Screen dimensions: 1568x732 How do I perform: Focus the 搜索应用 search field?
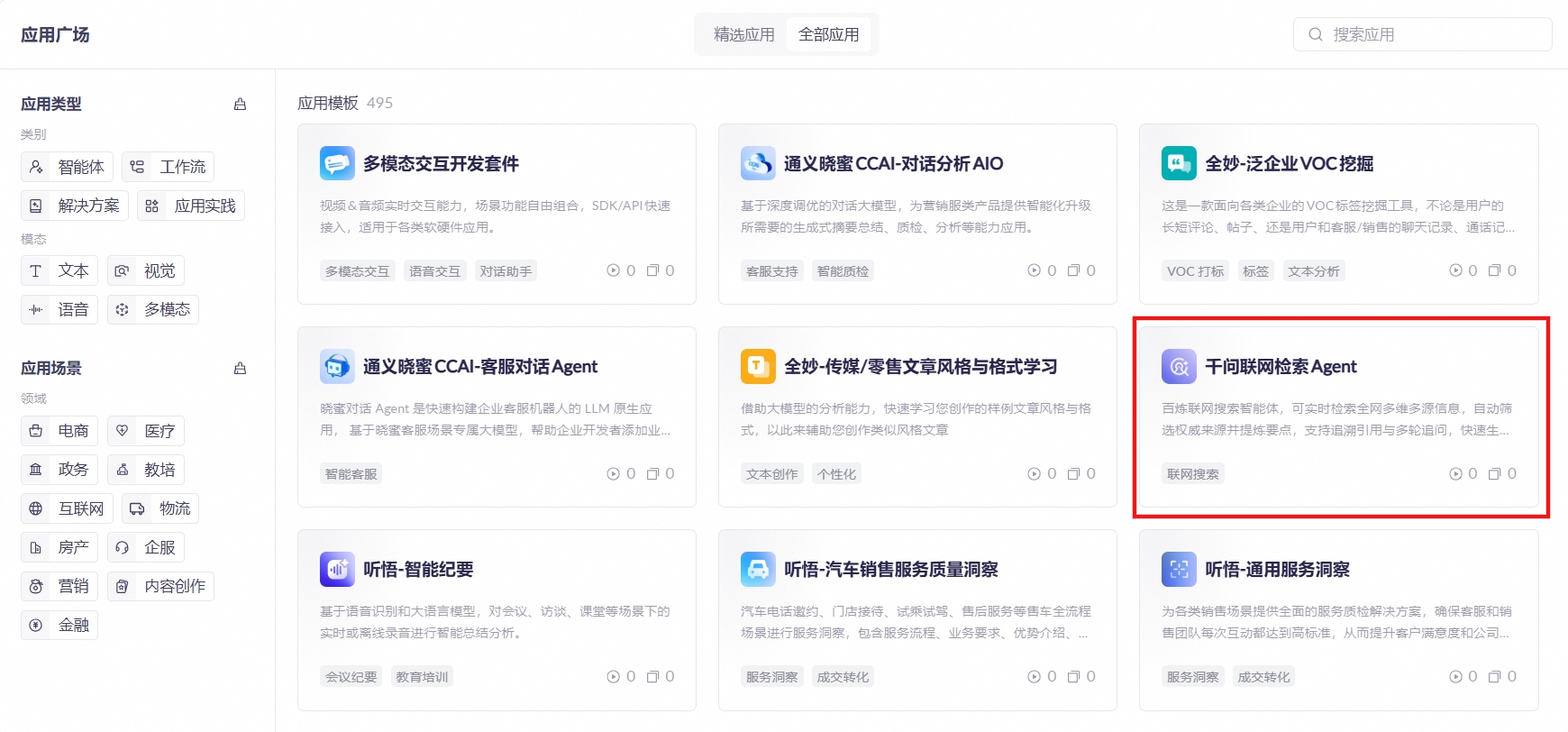point(1422,34)
